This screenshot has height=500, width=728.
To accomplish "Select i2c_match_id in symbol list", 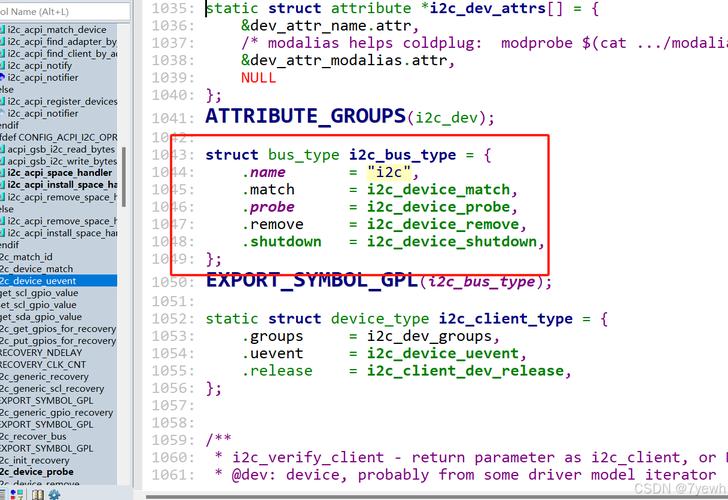I will 26,257.
